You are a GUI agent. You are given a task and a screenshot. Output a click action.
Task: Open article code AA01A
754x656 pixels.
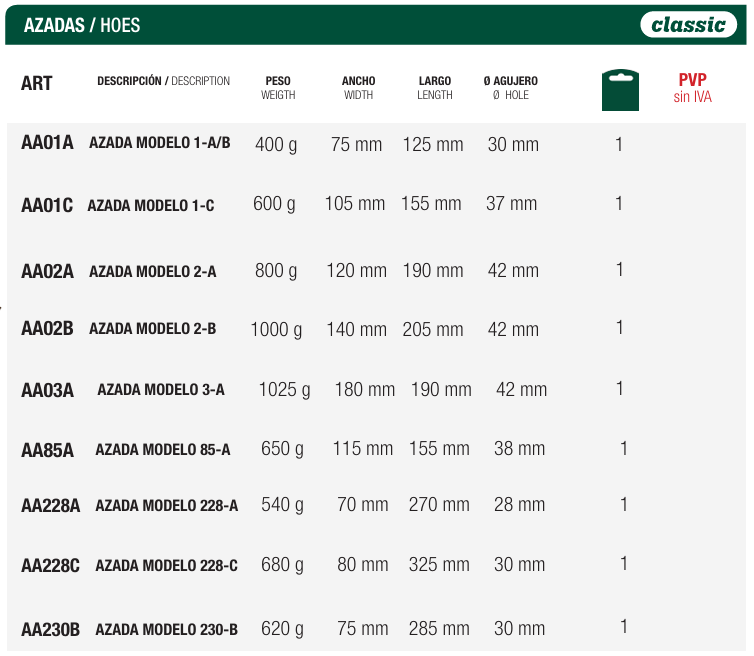(47, 143)
